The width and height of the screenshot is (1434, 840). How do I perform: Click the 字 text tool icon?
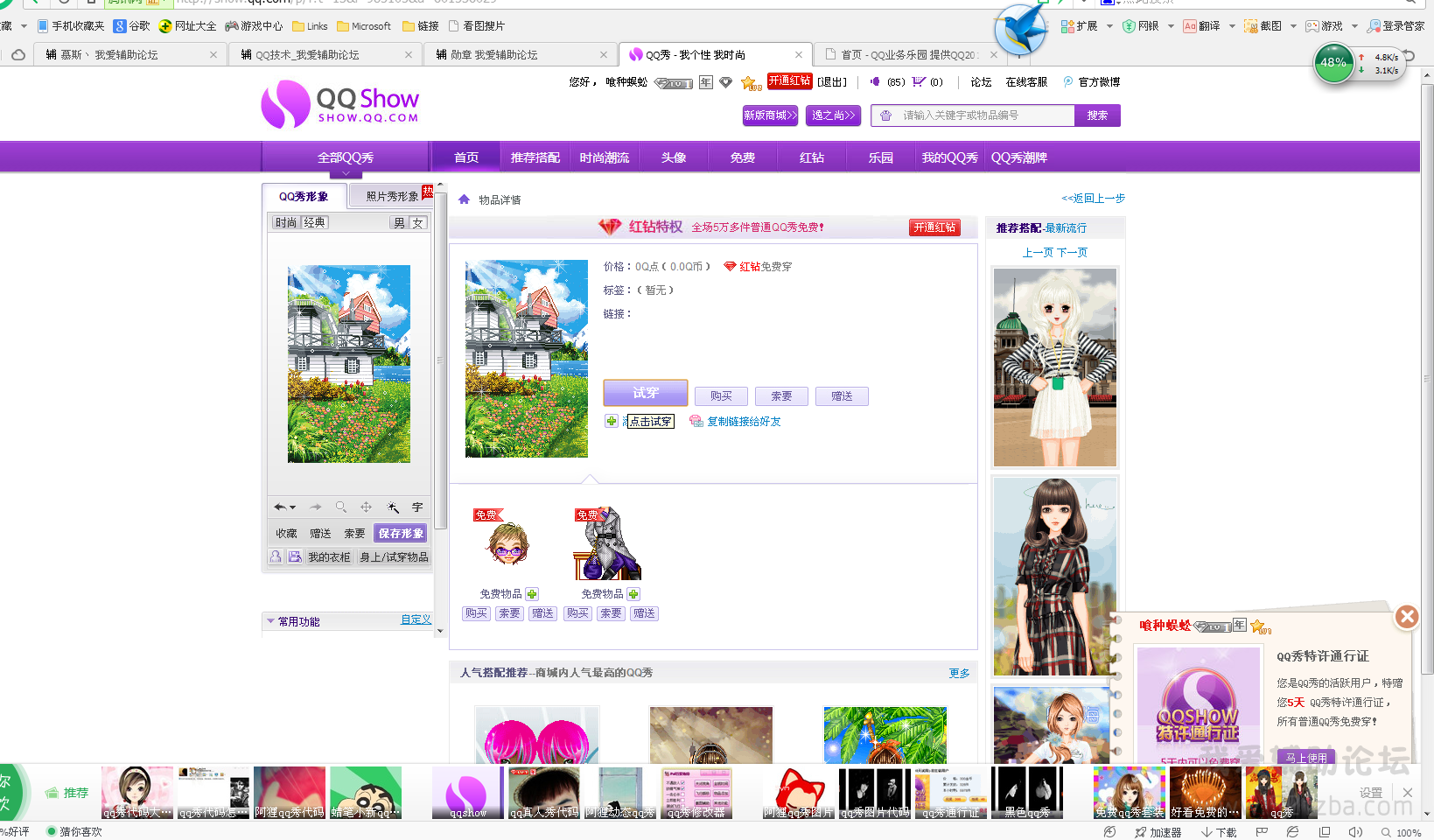pos(417,507)
